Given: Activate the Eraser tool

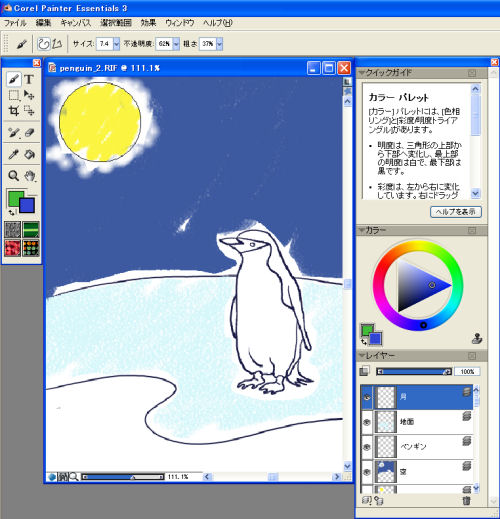Looking at the screenshot, I should click(x=29, y=133).
